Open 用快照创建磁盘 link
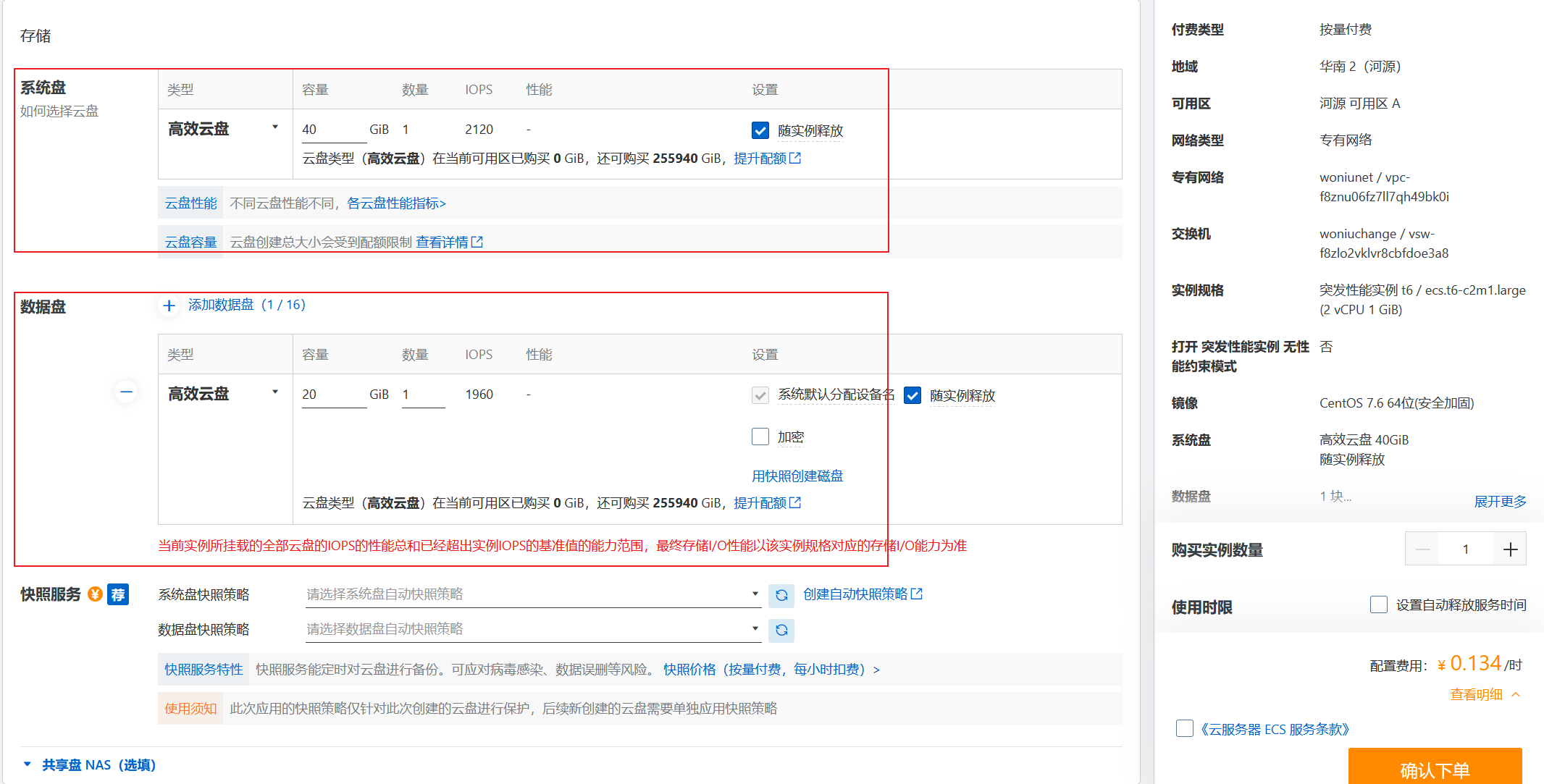Viewport: 1544px width, 784px height. (x=797, y=476)
